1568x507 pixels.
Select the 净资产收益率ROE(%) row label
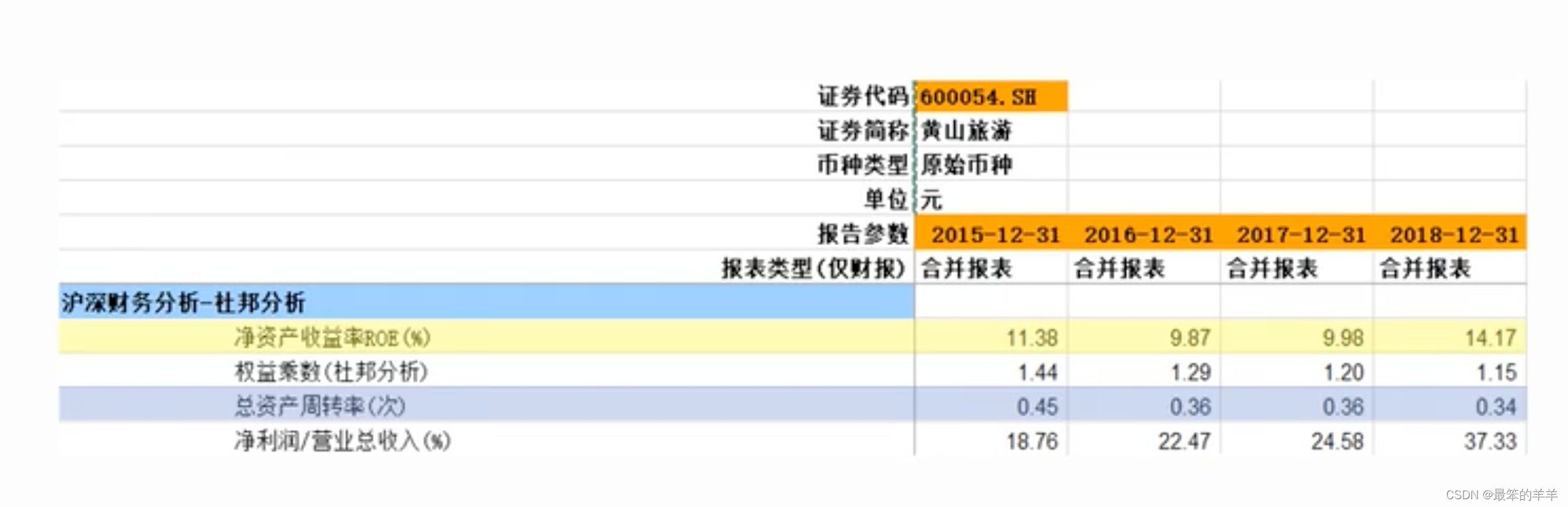pos(333,338)
